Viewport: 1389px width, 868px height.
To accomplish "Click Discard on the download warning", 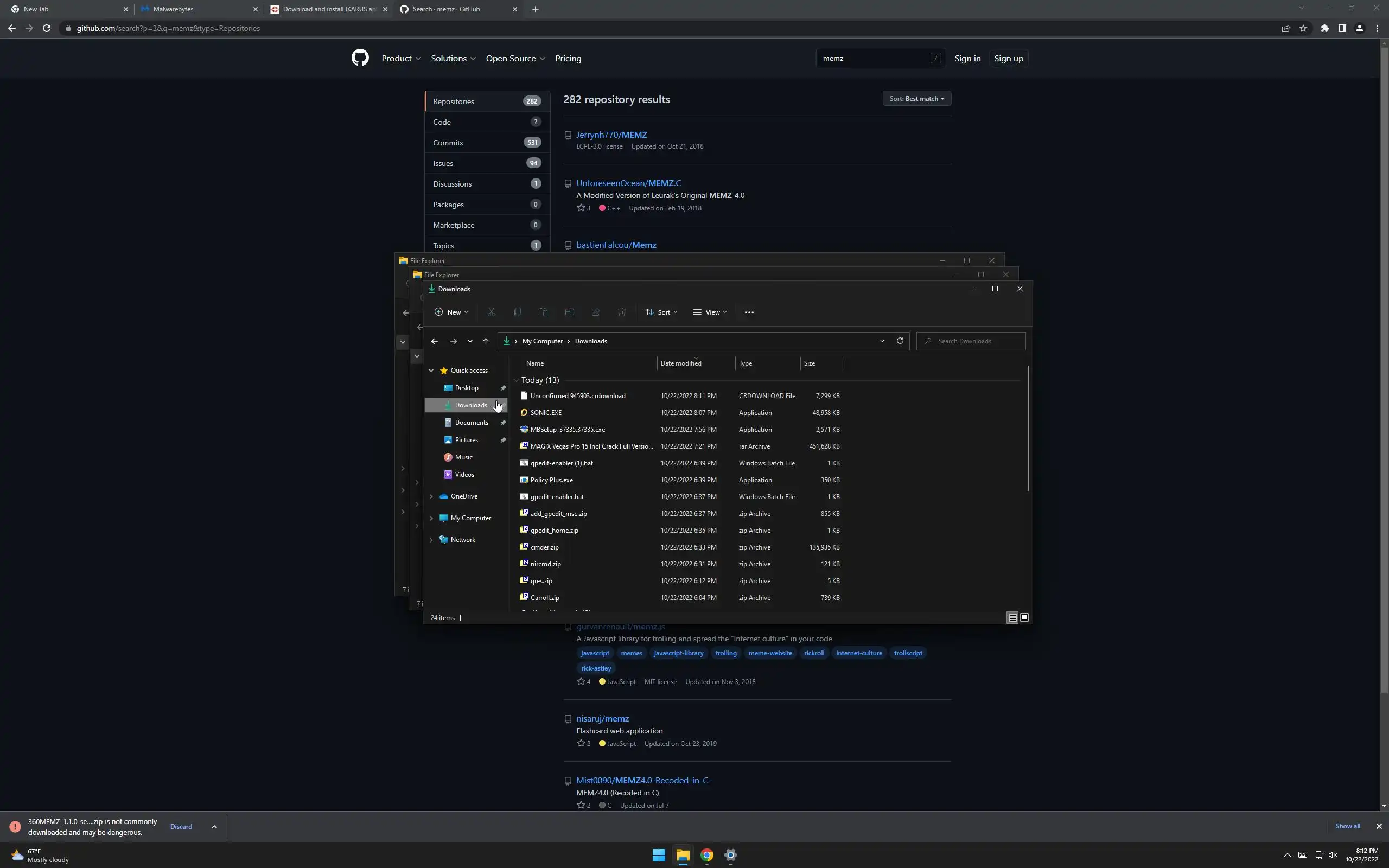I will point(181,826).
